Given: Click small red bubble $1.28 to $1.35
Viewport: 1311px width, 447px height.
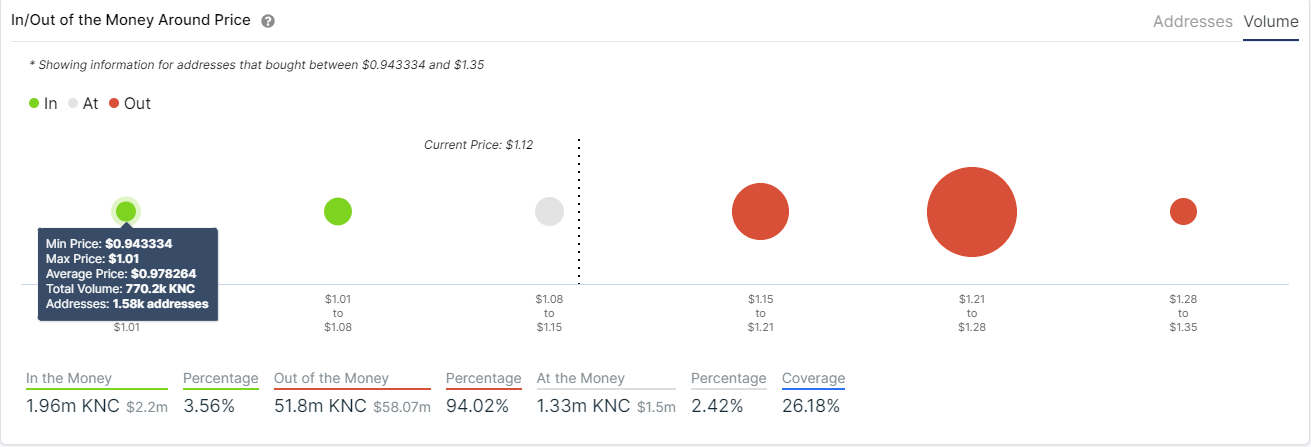Looking at the screenshot, I should point(1183,212).
